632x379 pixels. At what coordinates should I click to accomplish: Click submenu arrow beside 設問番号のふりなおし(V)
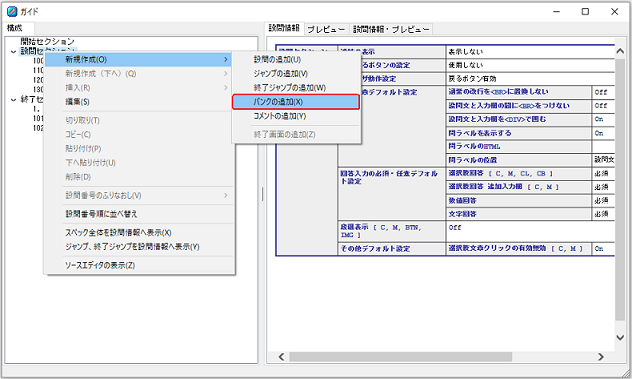click(x=225, y=196)
